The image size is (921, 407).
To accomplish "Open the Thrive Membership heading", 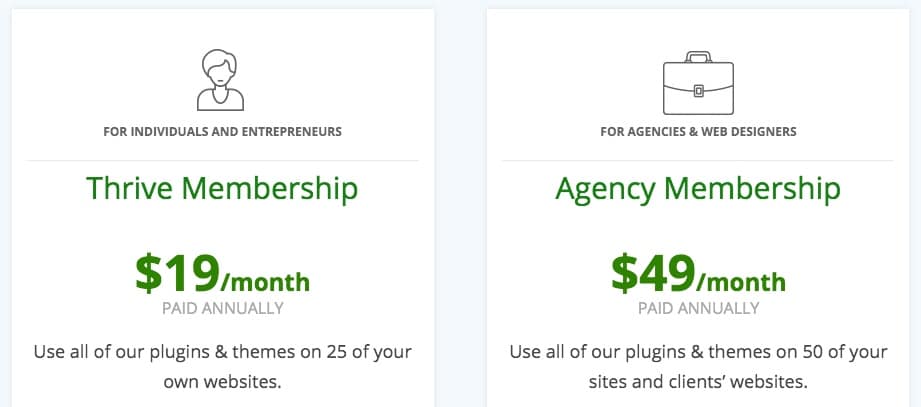I will 222,188.
